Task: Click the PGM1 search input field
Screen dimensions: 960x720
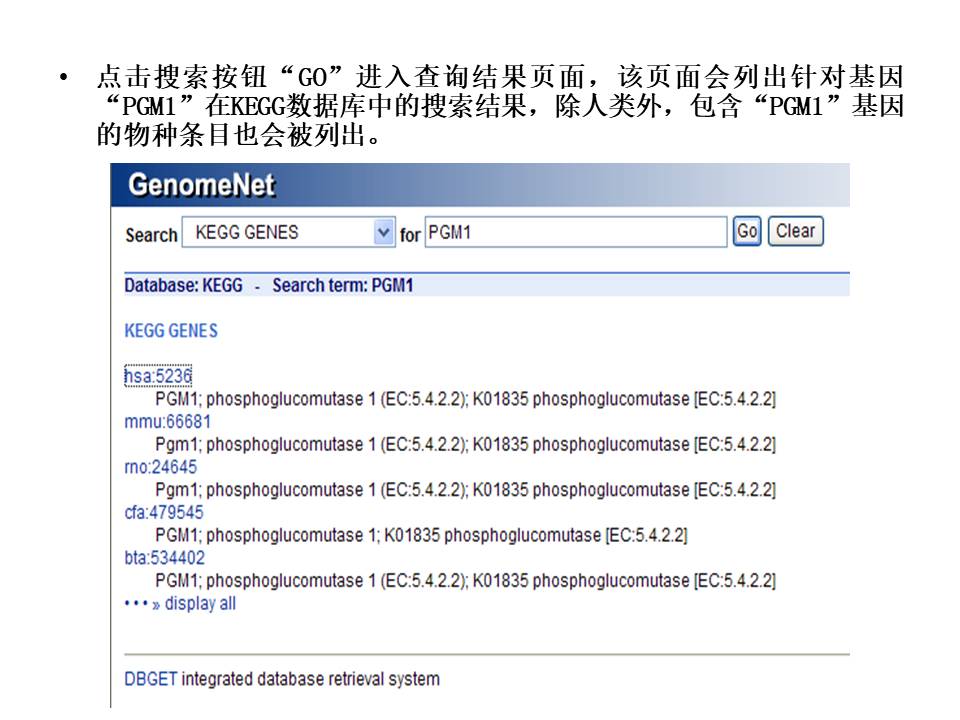Action: [575, 232]
